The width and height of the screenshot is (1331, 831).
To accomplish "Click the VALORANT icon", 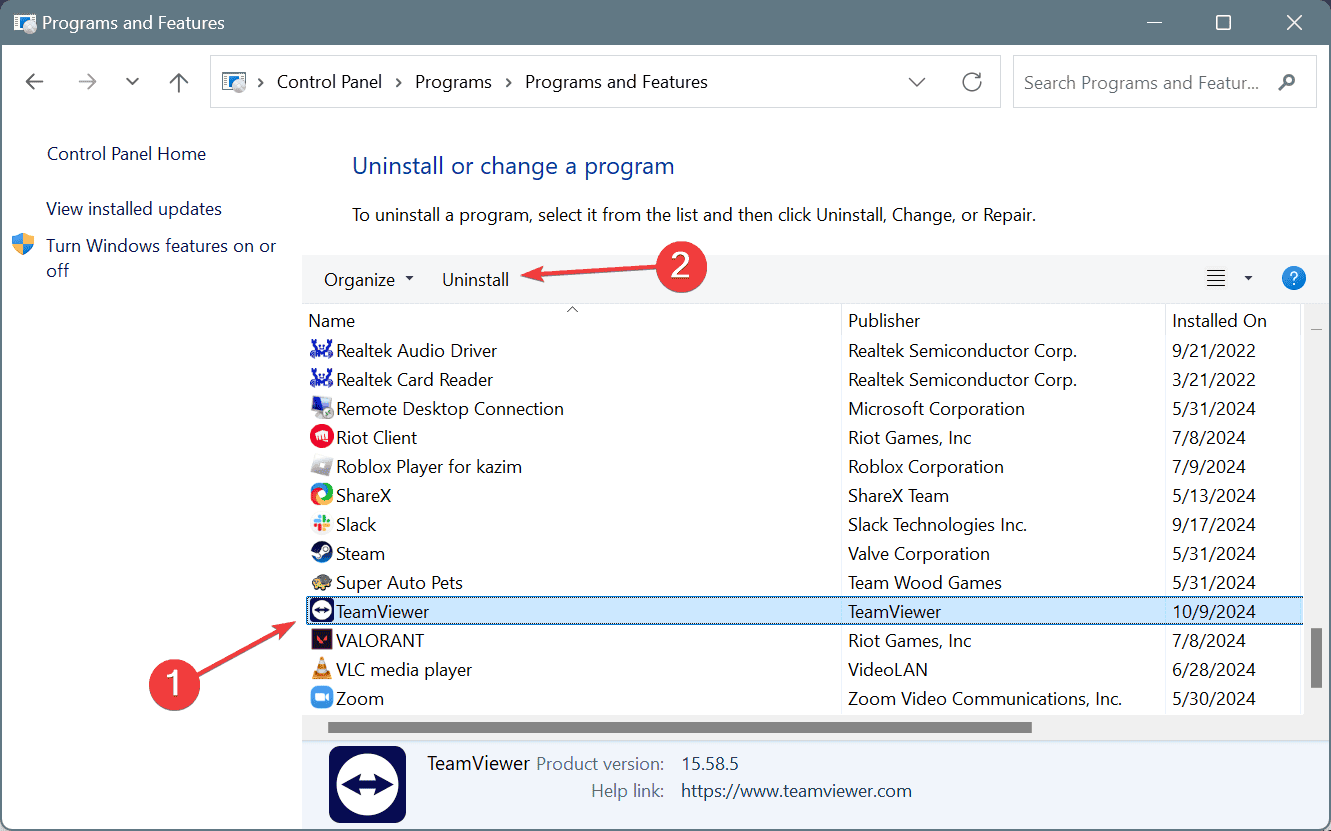I will [321, 640].
